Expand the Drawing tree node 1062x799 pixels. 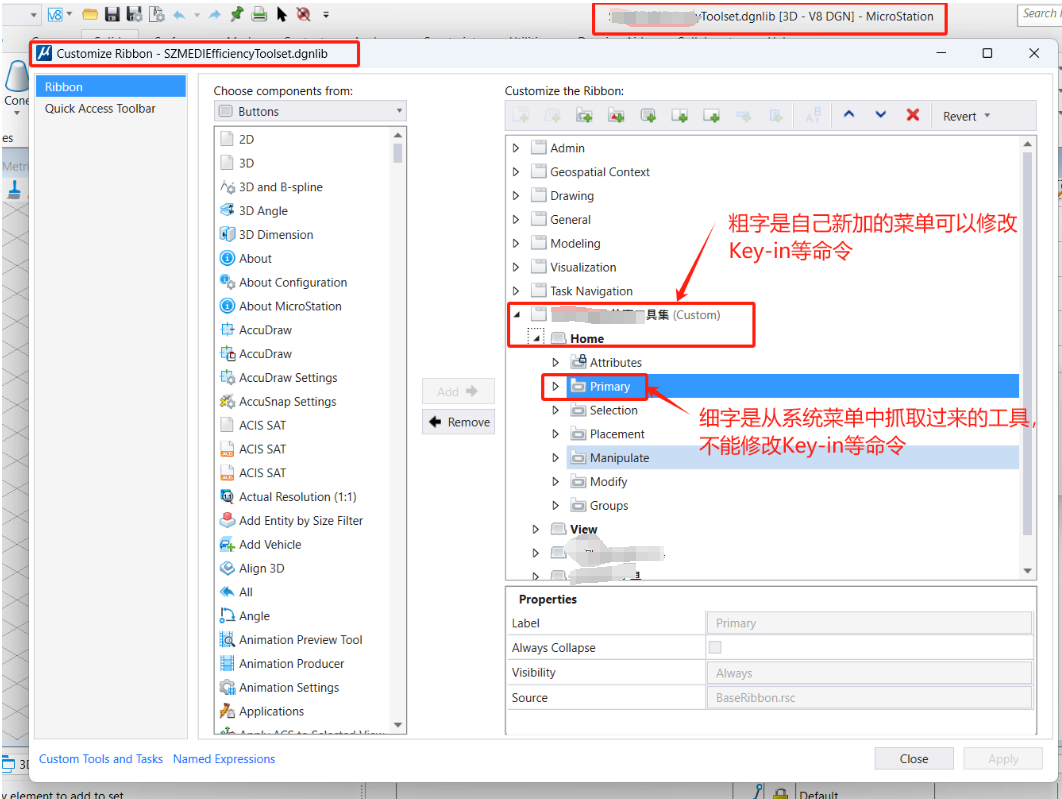coord(515,196)
